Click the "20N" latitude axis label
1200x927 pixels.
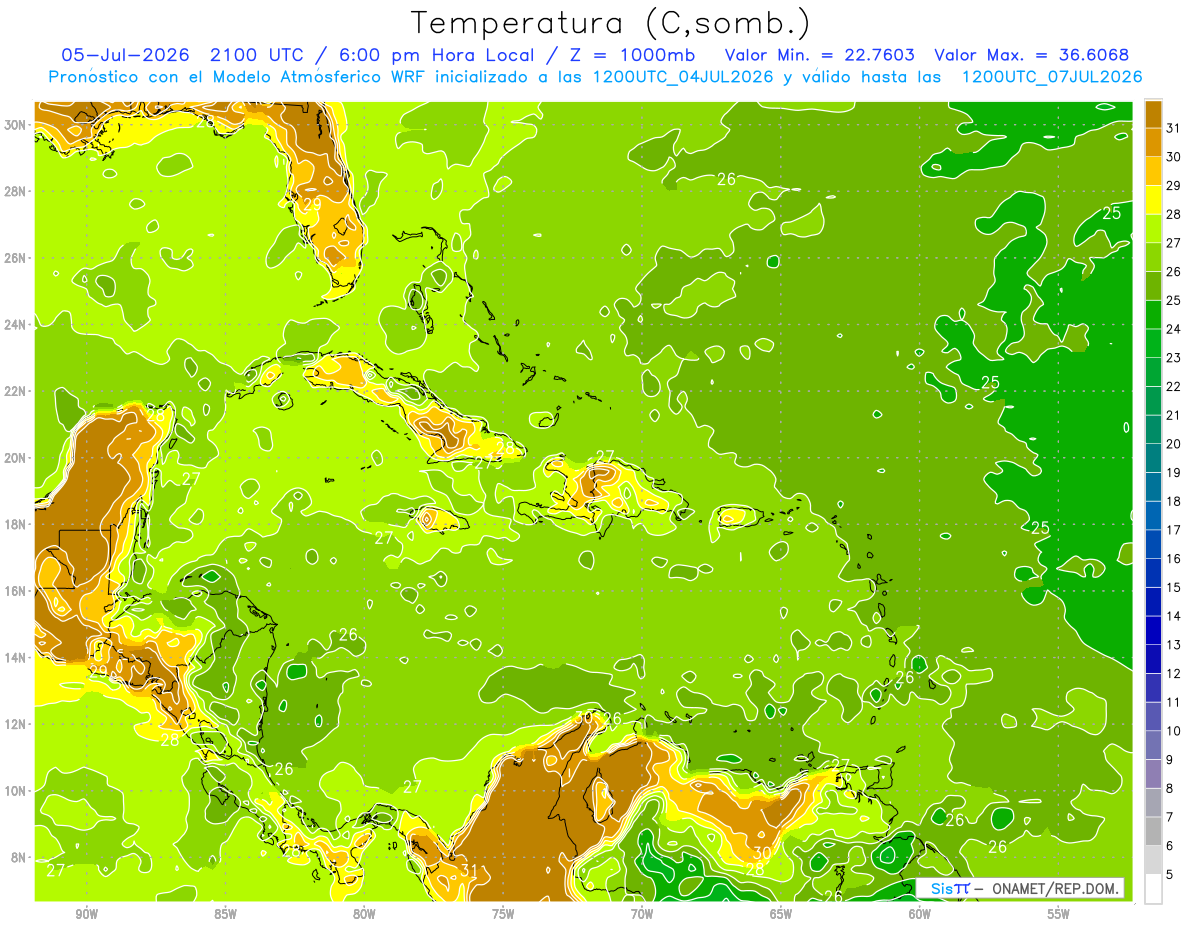click(x=15, y=458)
